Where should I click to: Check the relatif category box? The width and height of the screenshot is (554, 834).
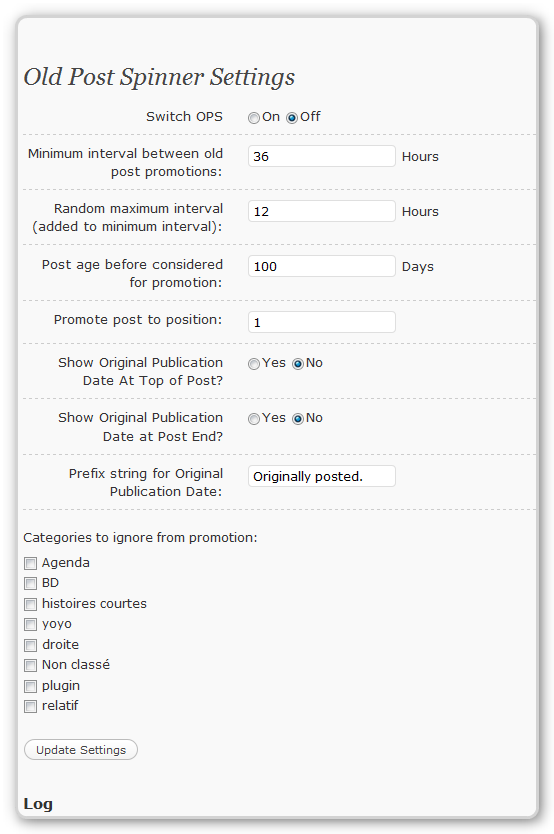31,706
